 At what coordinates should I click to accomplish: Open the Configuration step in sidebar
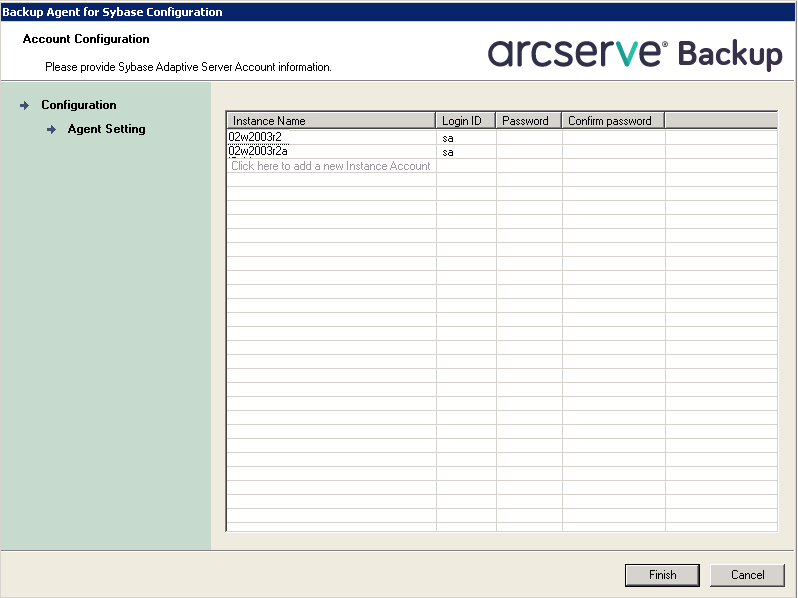pyautogui.click(x=79, y=105)
